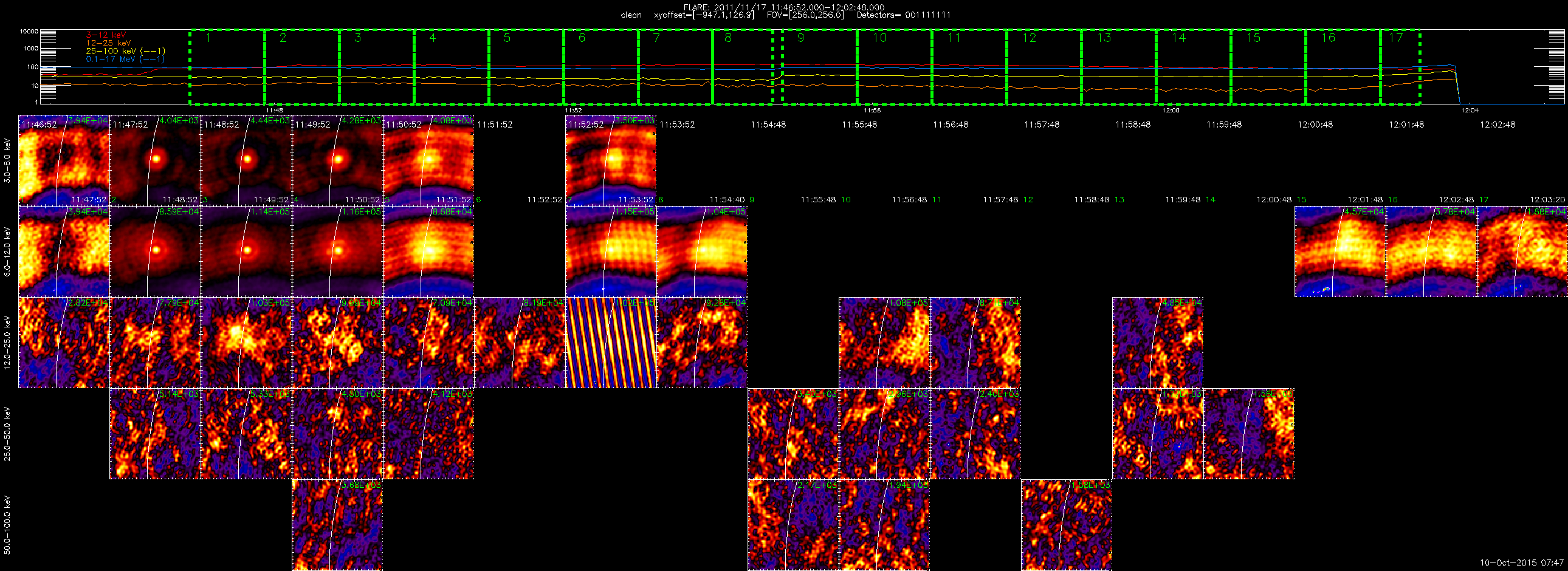1568x571 pixels.
Task: Open the 12-25 keV image labeled 7.79E+04
Action: [155, 343]
